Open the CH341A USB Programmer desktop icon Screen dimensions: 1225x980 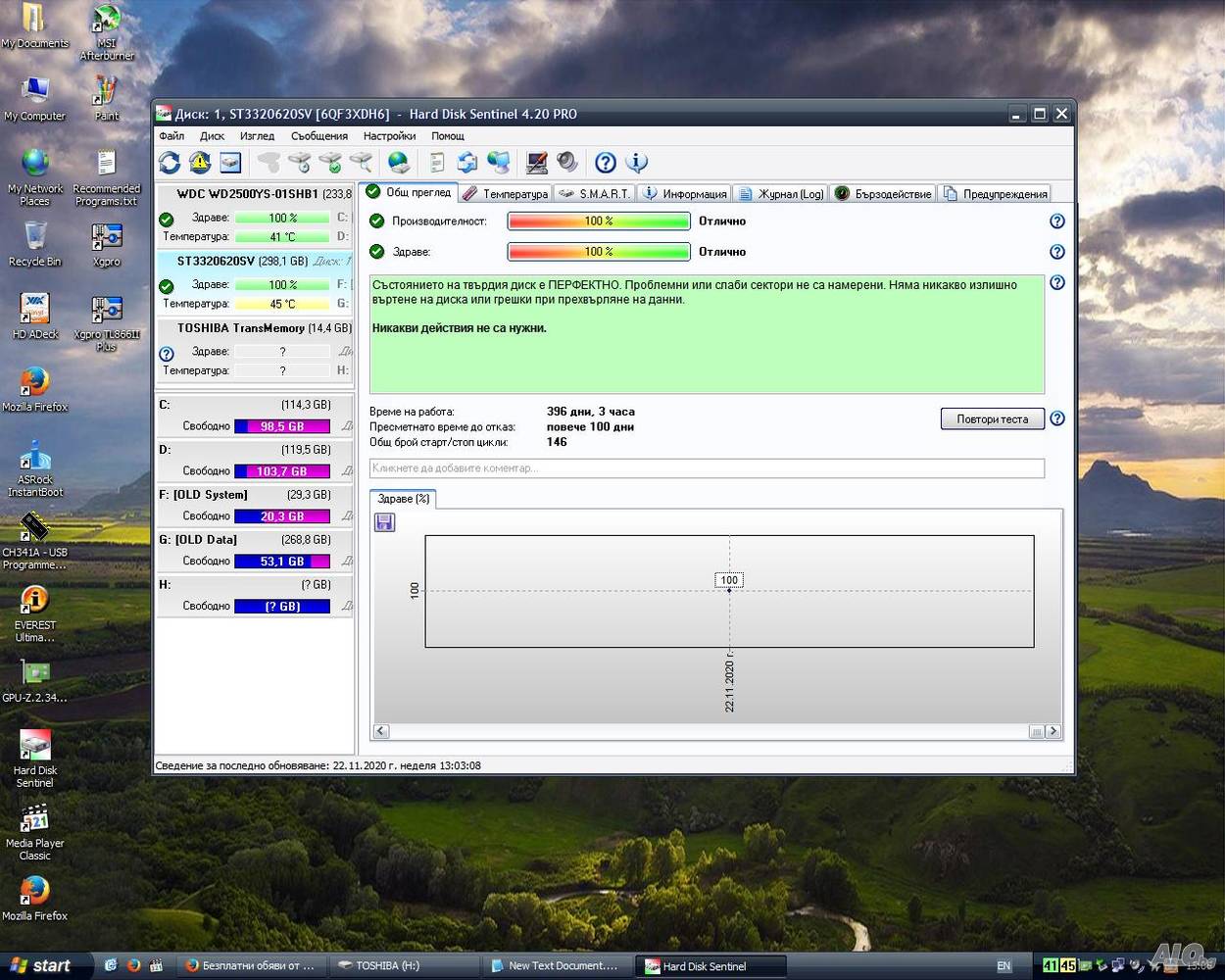point(34,541)
